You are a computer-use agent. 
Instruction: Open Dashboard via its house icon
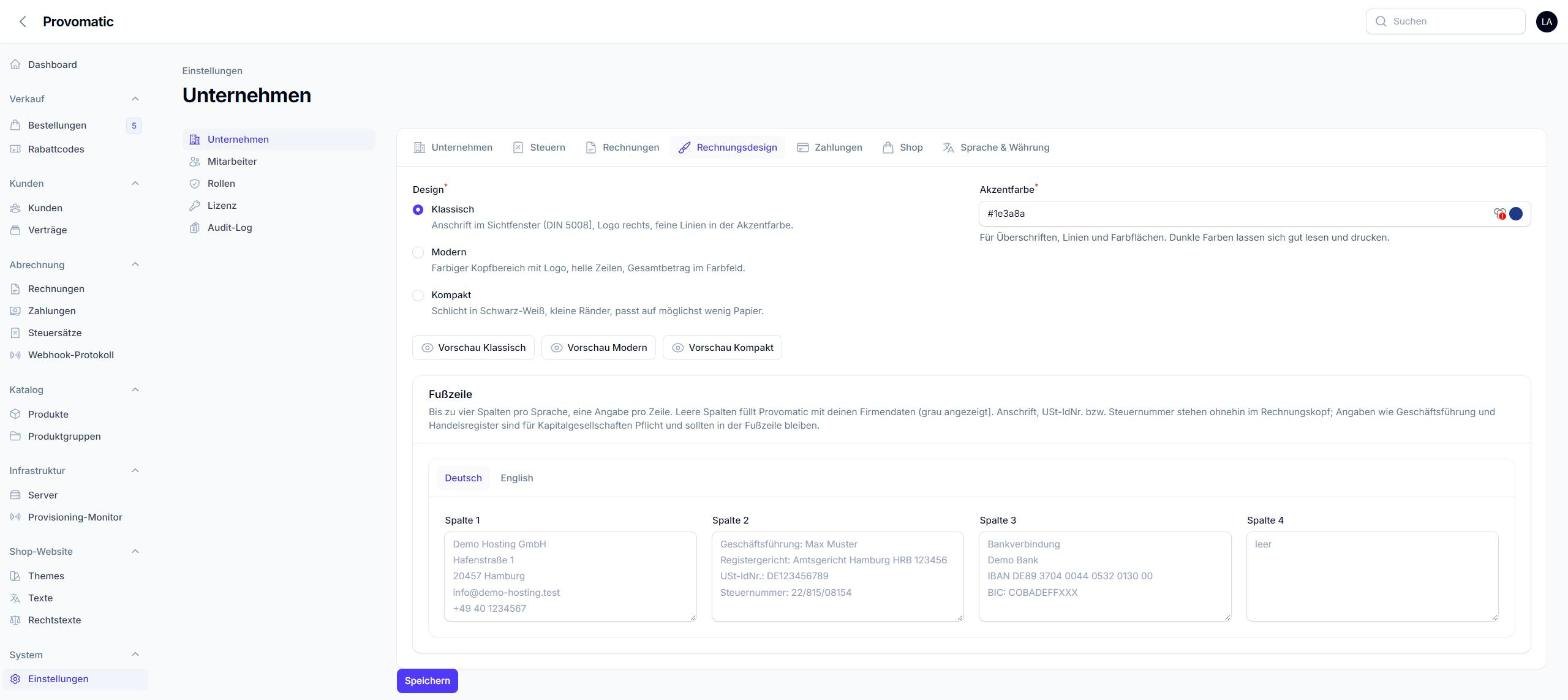pyautogui.click(x=15, y=65)
